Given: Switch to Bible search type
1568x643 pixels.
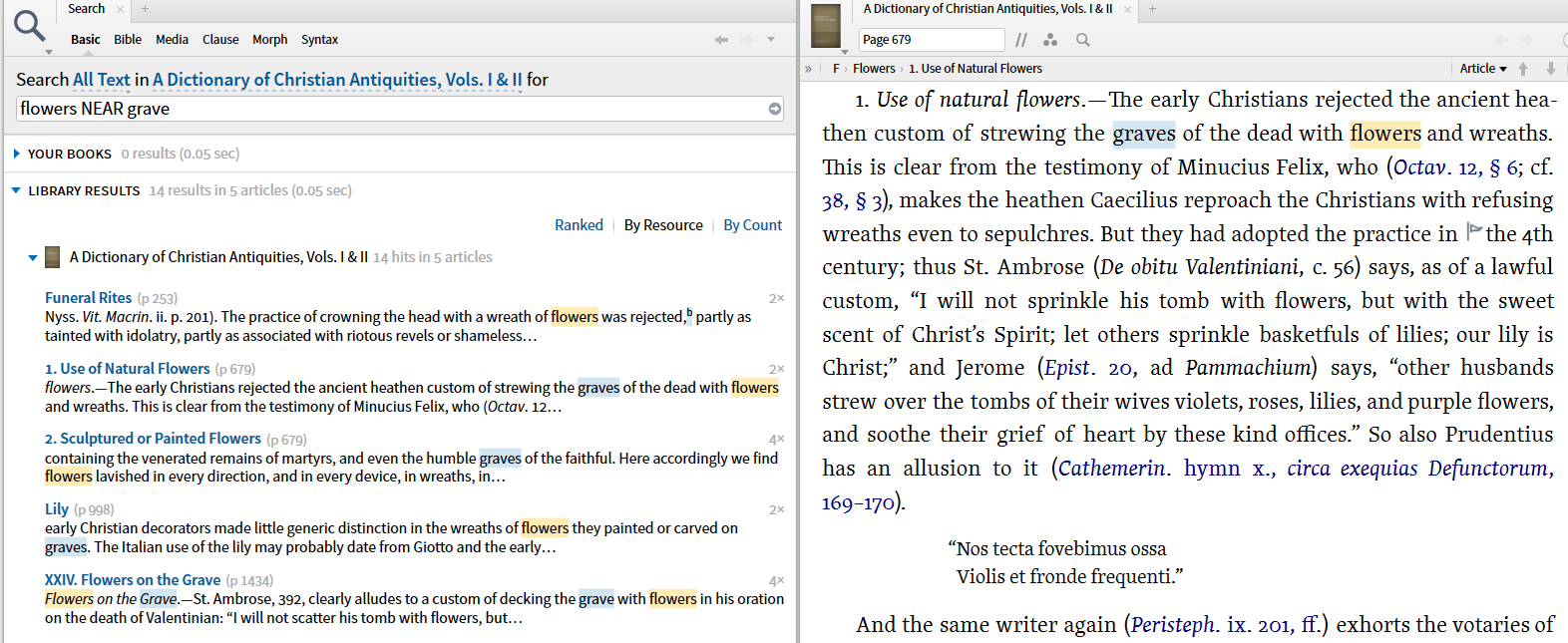Looking at the screenshot, I should pos(128,40).
